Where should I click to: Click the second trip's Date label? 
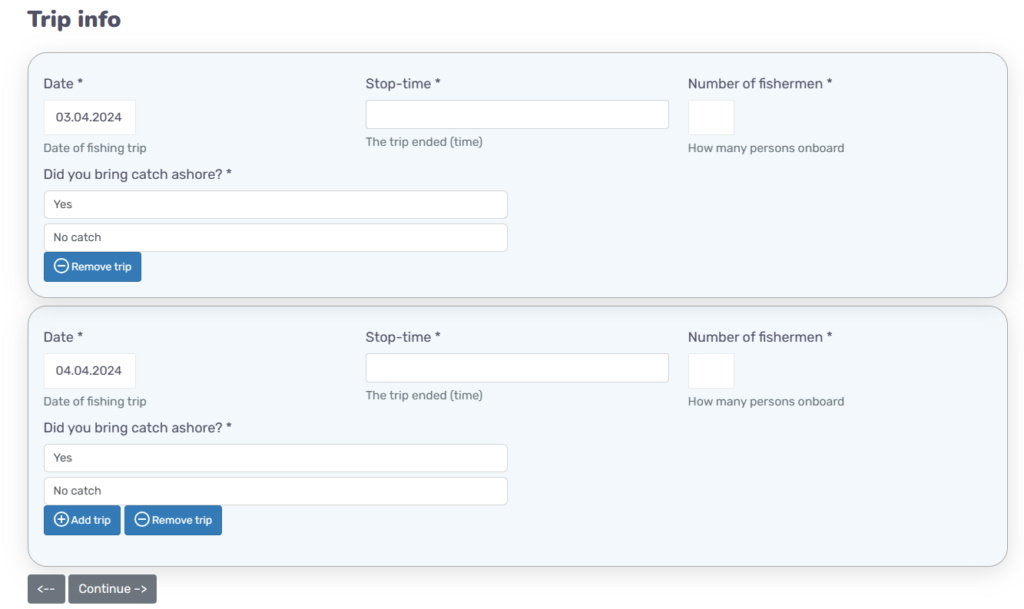(x=63, y=337)
